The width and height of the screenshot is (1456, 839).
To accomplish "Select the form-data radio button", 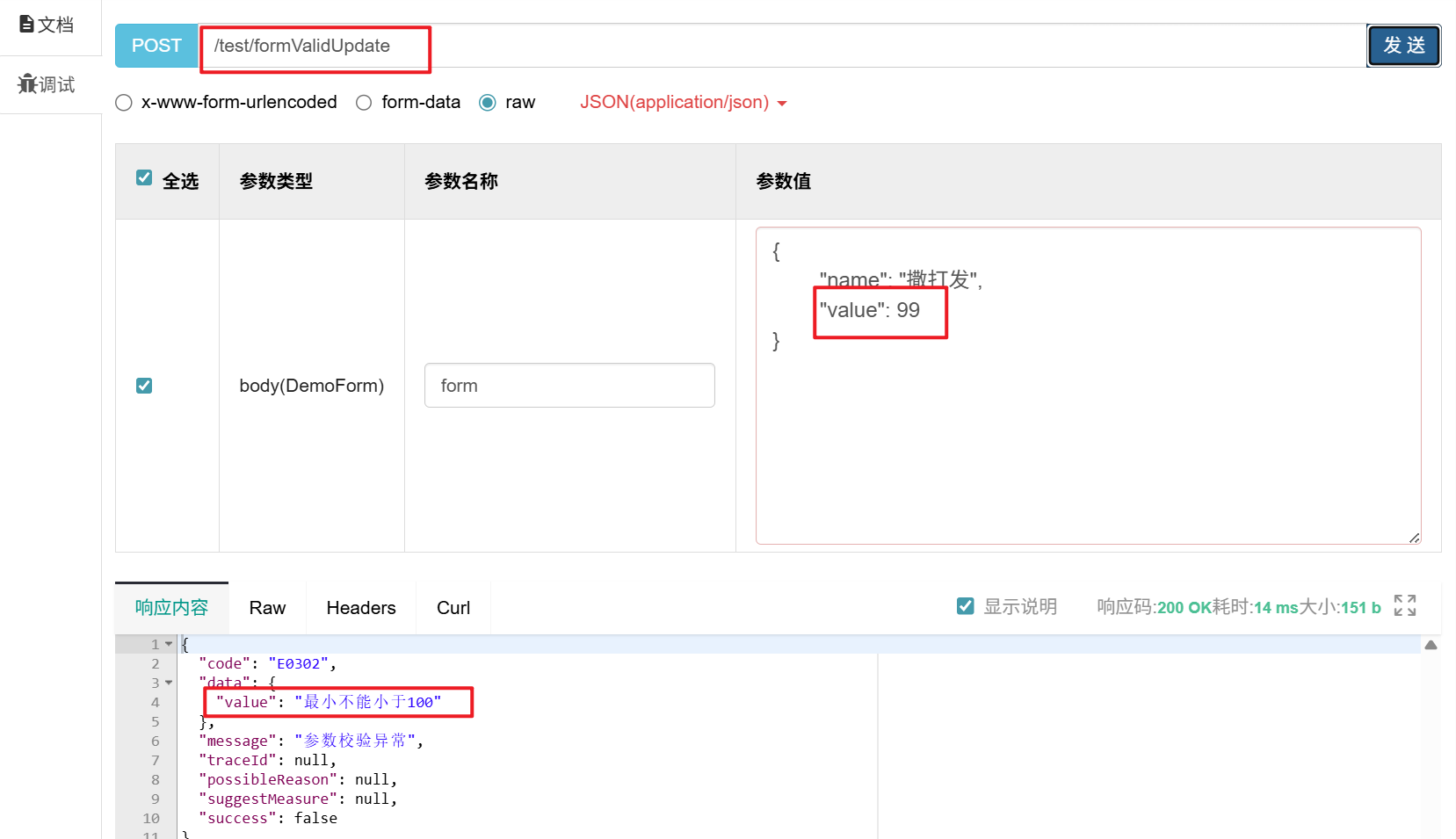I will click(364, 103).
